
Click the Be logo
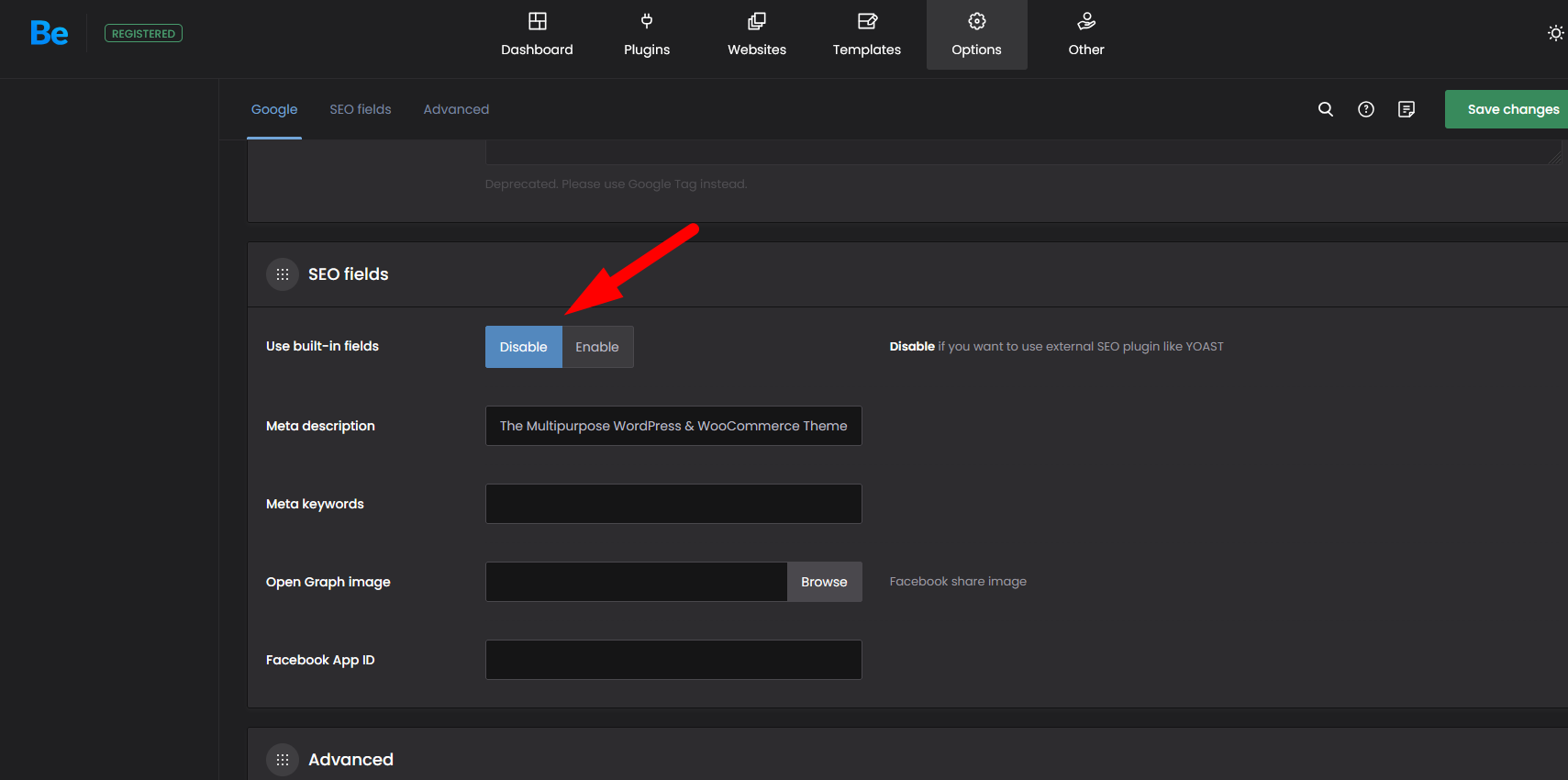50,33
